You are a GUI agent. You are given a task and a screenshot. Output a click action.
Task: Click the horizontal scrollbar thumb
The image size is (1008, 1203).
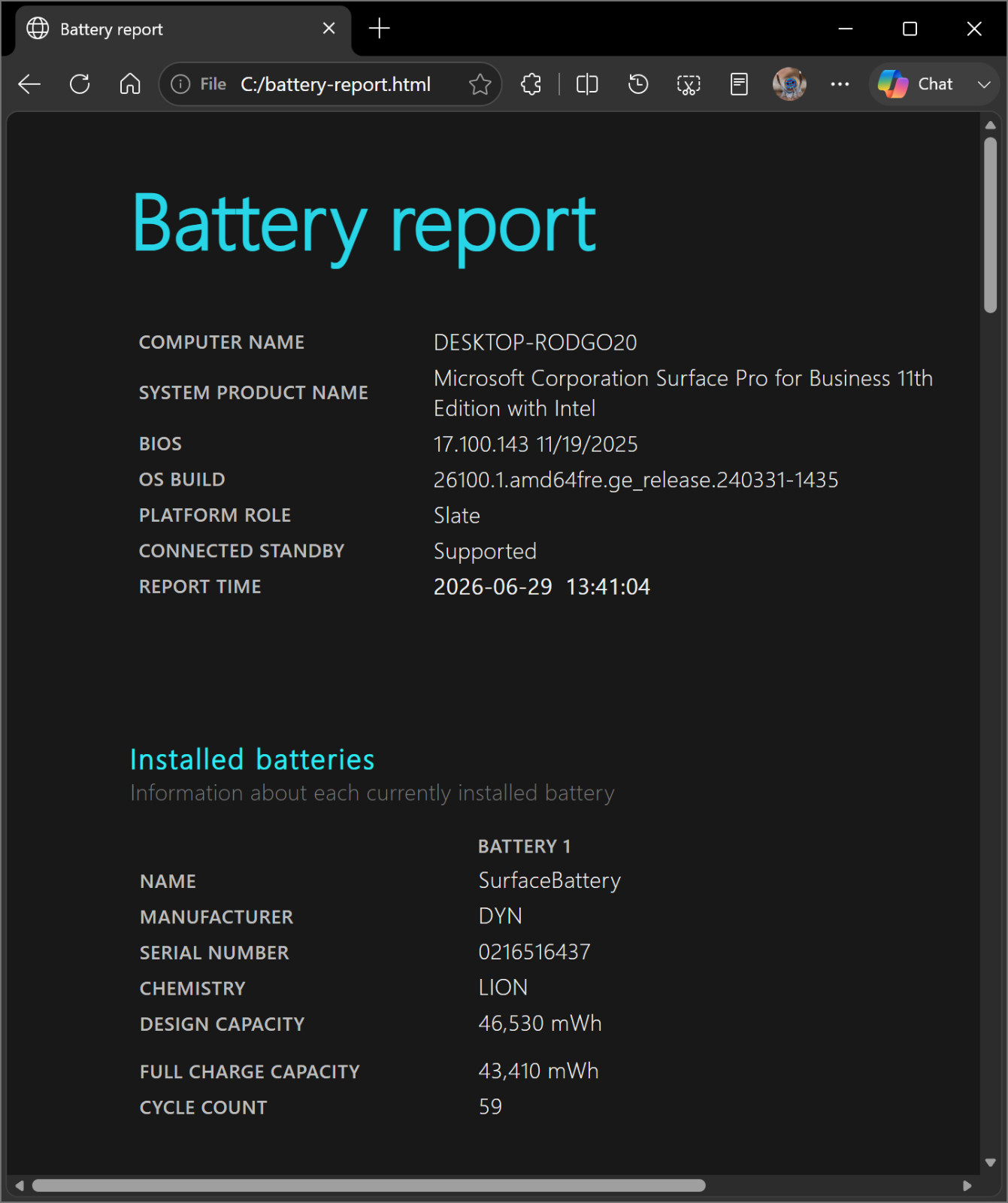(368, 1186)
